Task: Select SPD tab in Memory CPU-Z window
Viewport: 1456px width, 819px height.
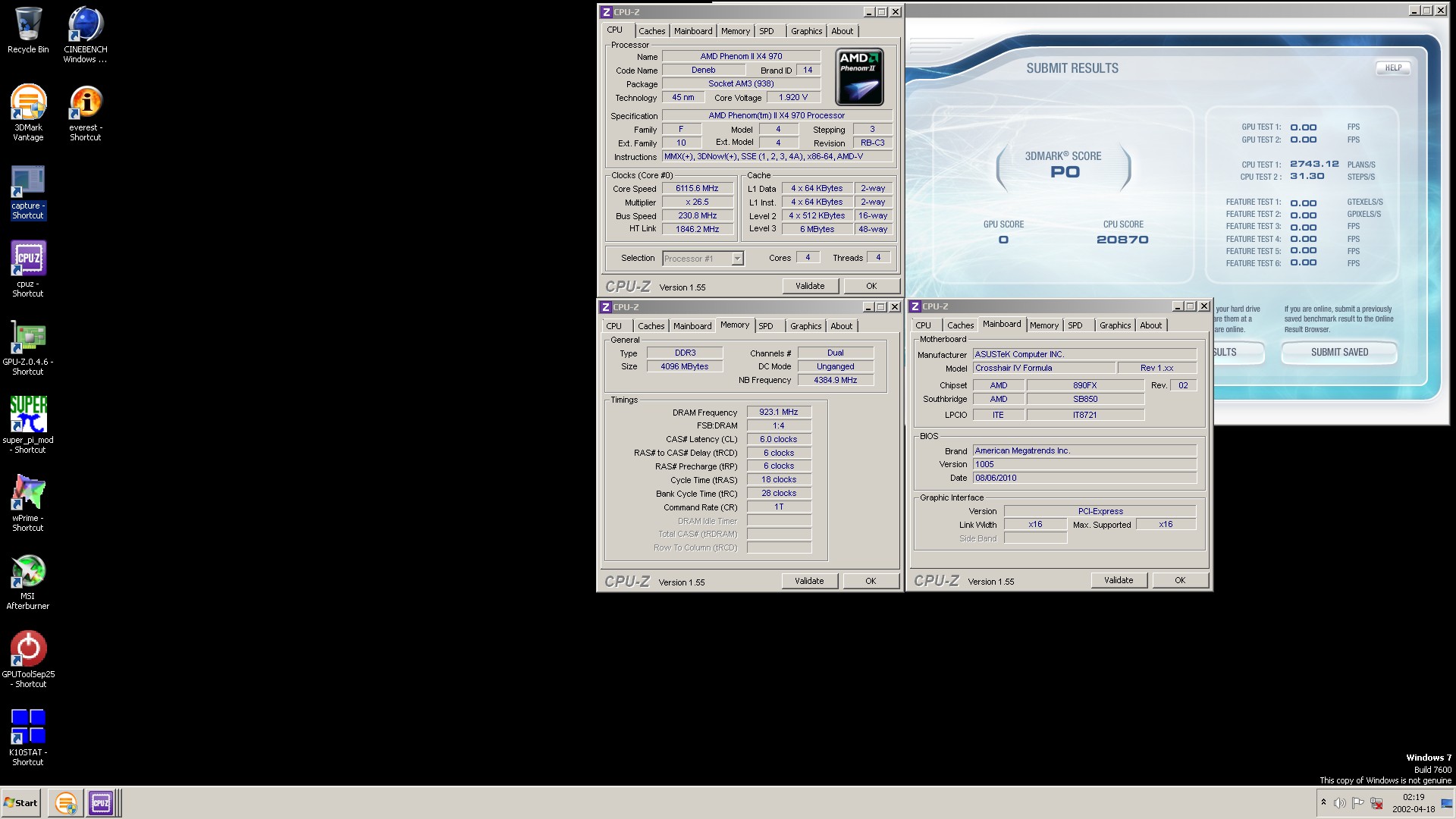Action: 766,326
